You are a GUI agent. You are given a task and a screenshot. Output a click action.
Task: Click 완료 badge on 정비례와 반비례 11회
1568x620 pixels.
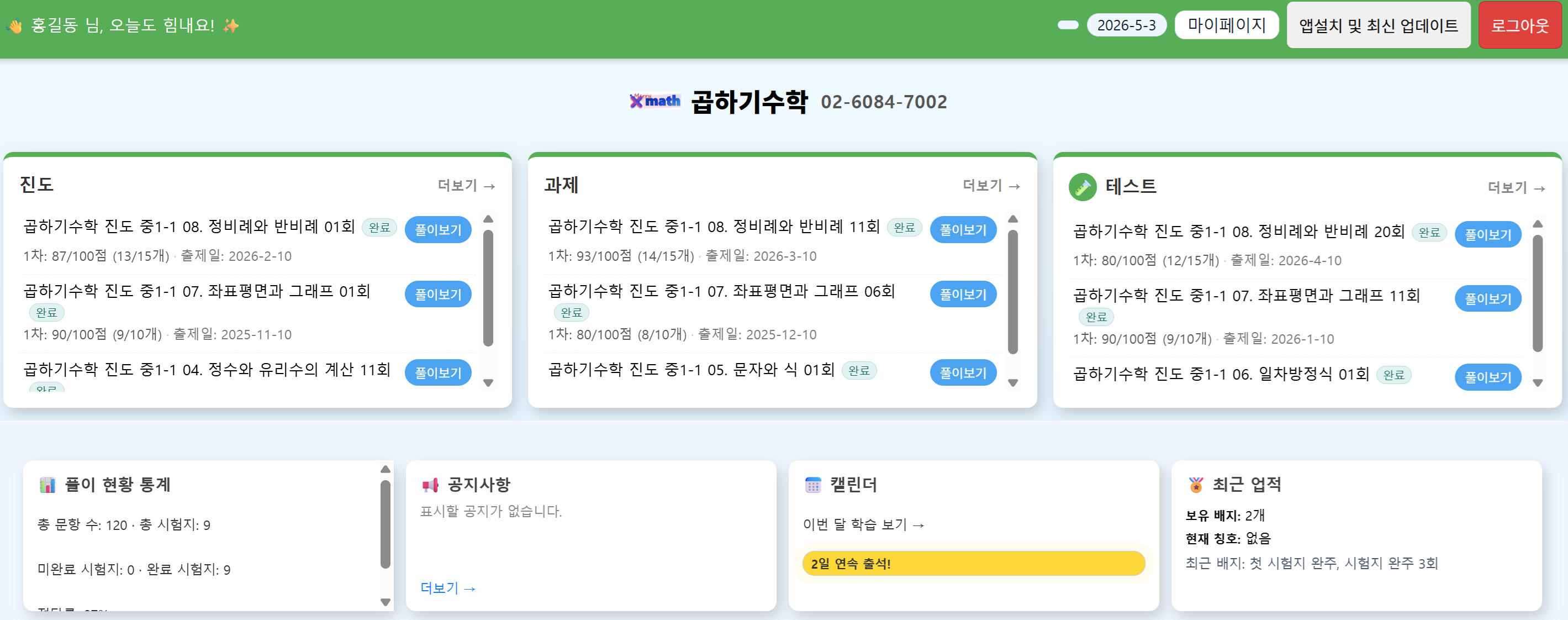pyautogui.click(x=905, y=227)
